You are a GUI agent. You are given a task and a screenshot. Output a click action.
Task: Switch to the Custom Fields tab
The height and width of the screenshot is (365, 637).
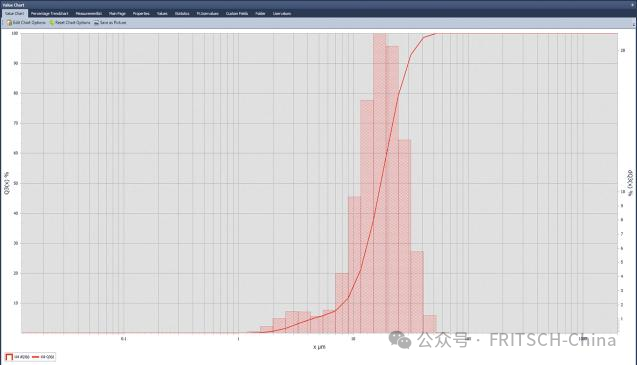tap(237, 13)
